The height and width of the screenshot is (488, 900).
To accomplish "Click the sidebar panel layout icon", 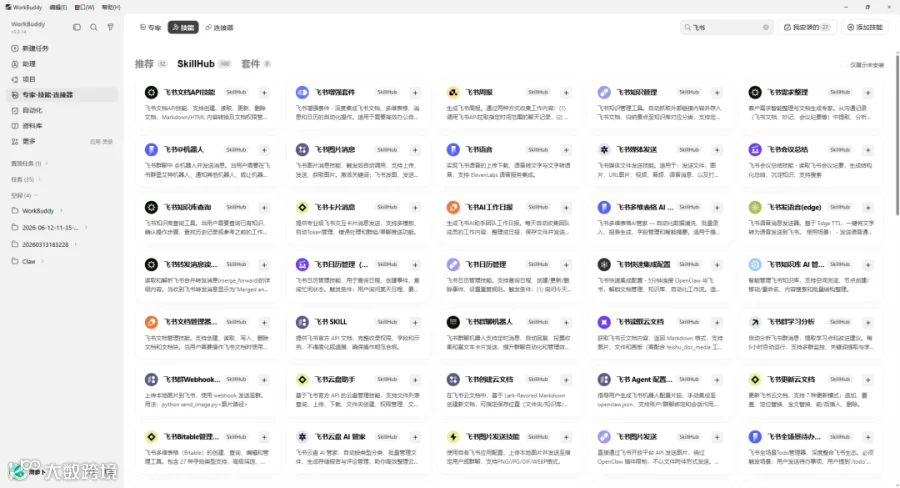I will pos(77,27).
